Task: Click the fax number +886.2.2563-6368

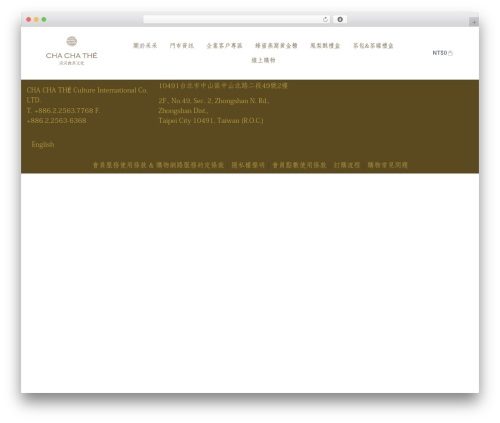Action: tap(56, 121)
